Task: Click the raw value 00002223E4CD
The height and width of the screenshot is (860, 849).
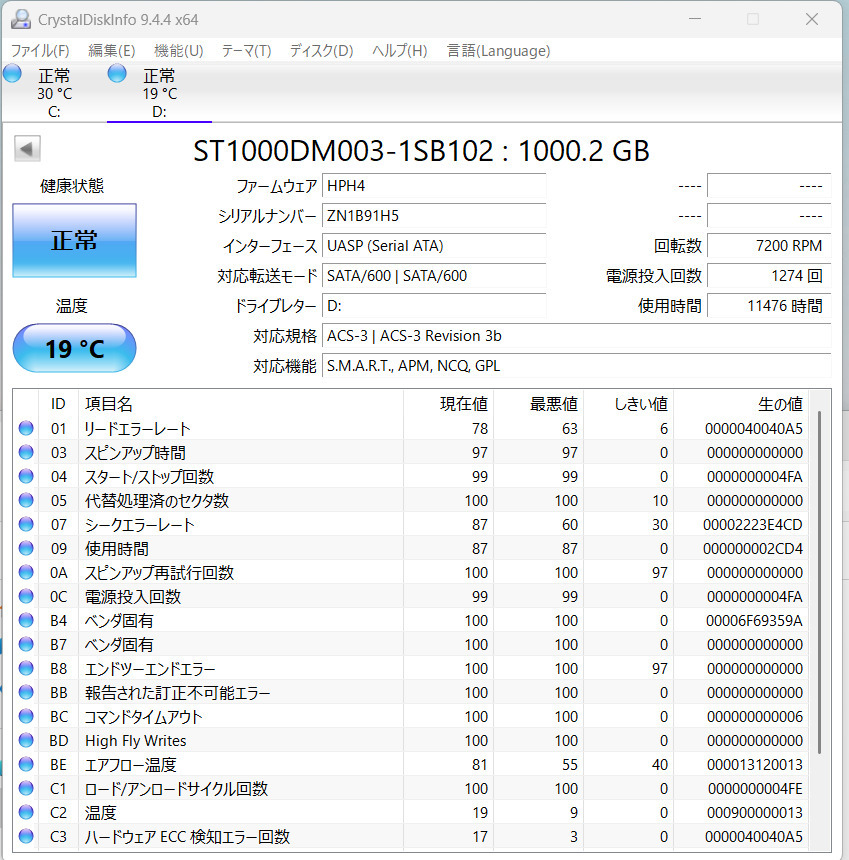Action: (x=752, y=525)
